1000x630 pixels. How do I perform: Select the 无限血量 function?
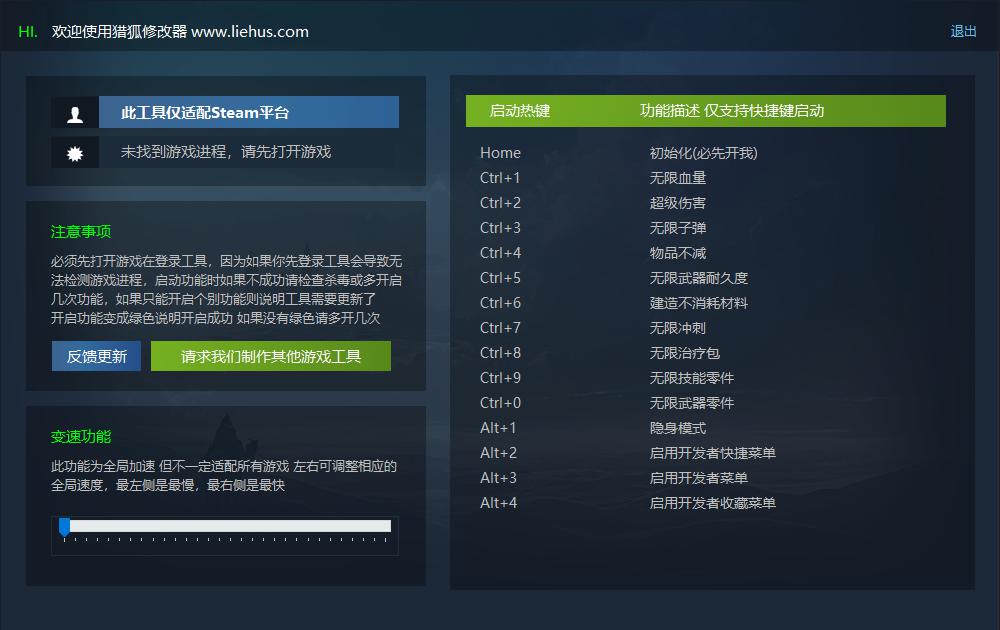pos(677,178)
